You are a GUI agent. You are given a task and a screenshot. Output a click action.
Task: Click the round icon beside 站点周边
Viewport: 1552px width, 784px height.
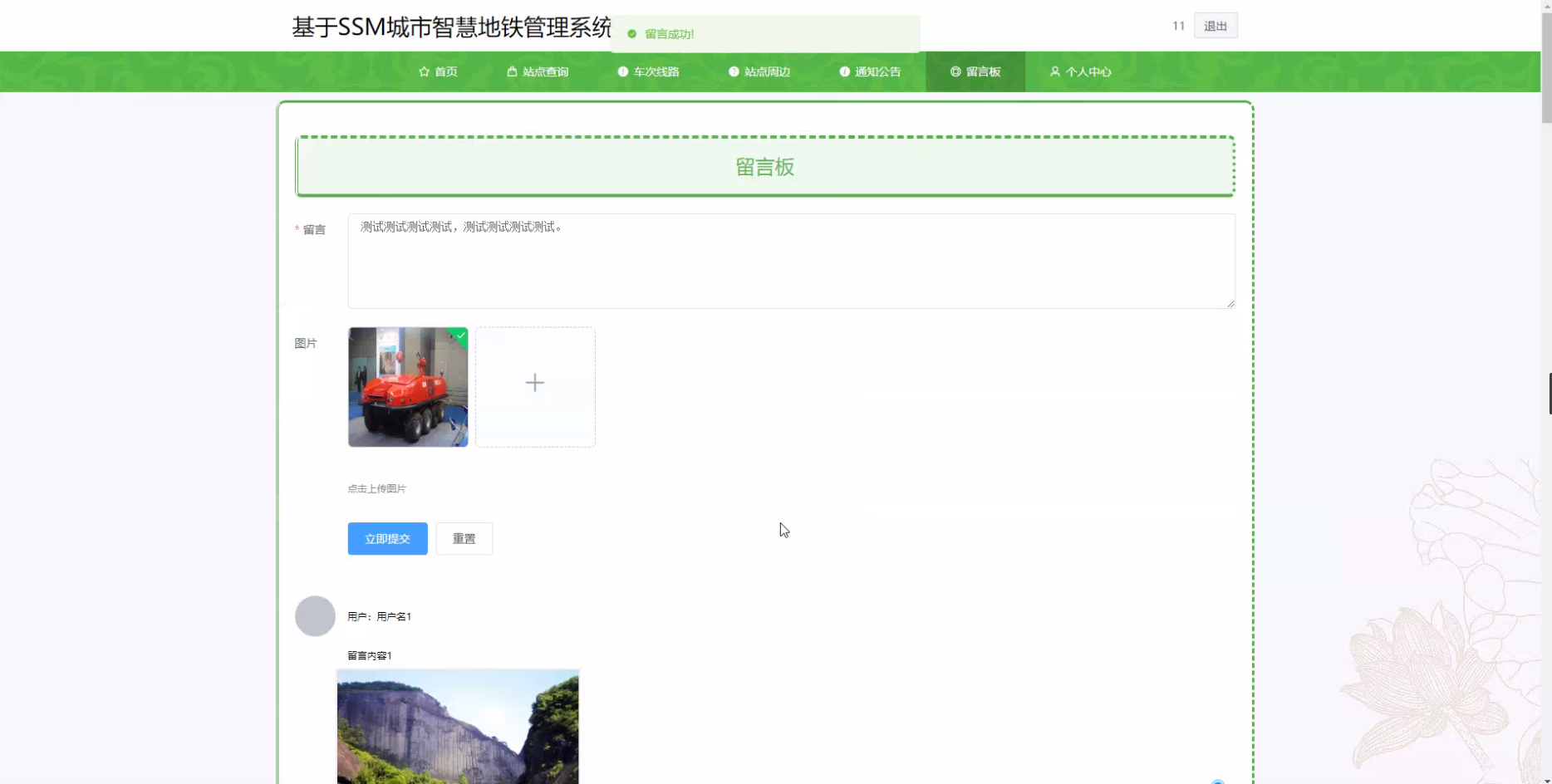(x=734, y=71)
